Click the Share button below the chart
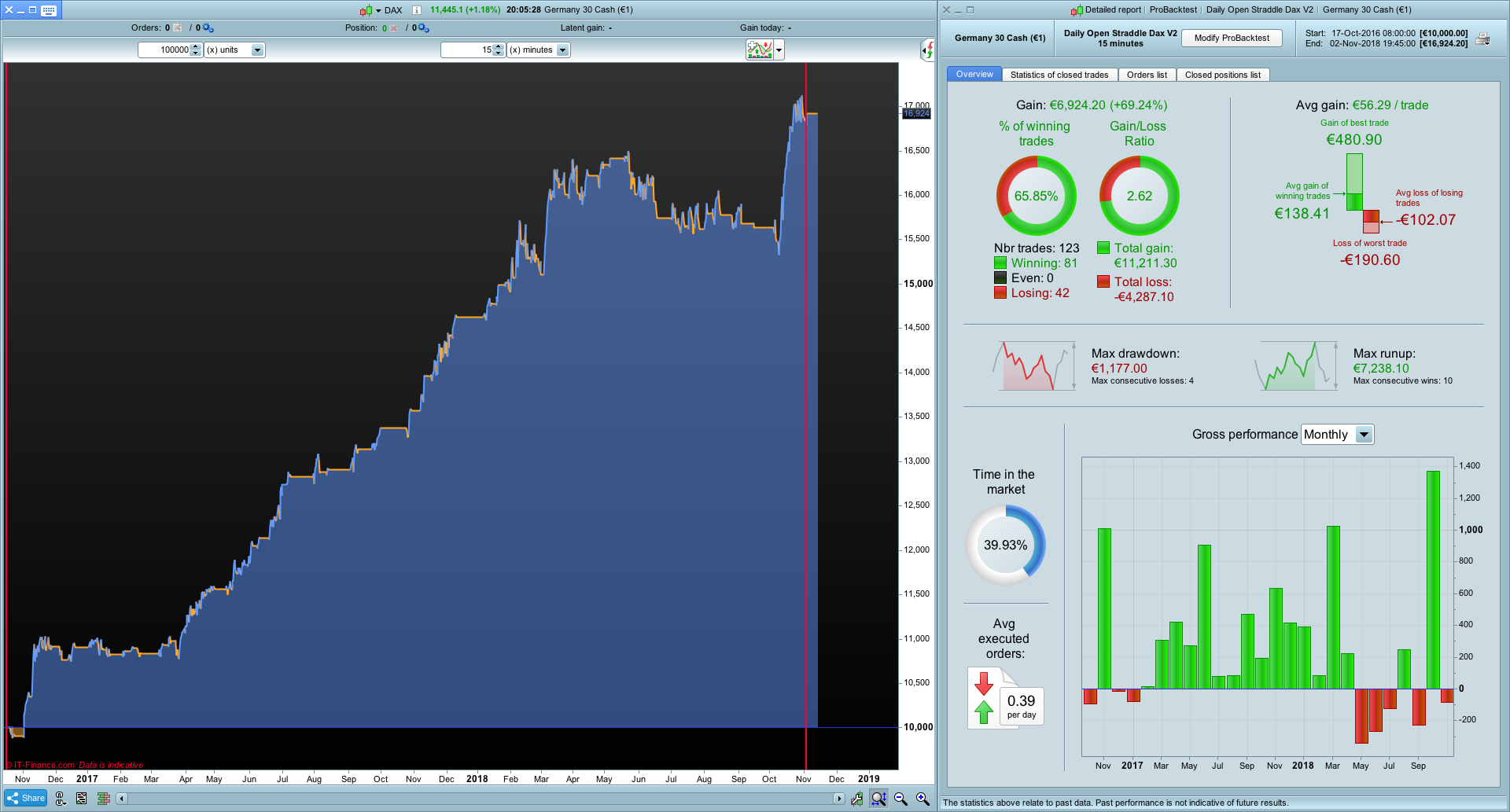1510x812 pixels. (27, 799)
